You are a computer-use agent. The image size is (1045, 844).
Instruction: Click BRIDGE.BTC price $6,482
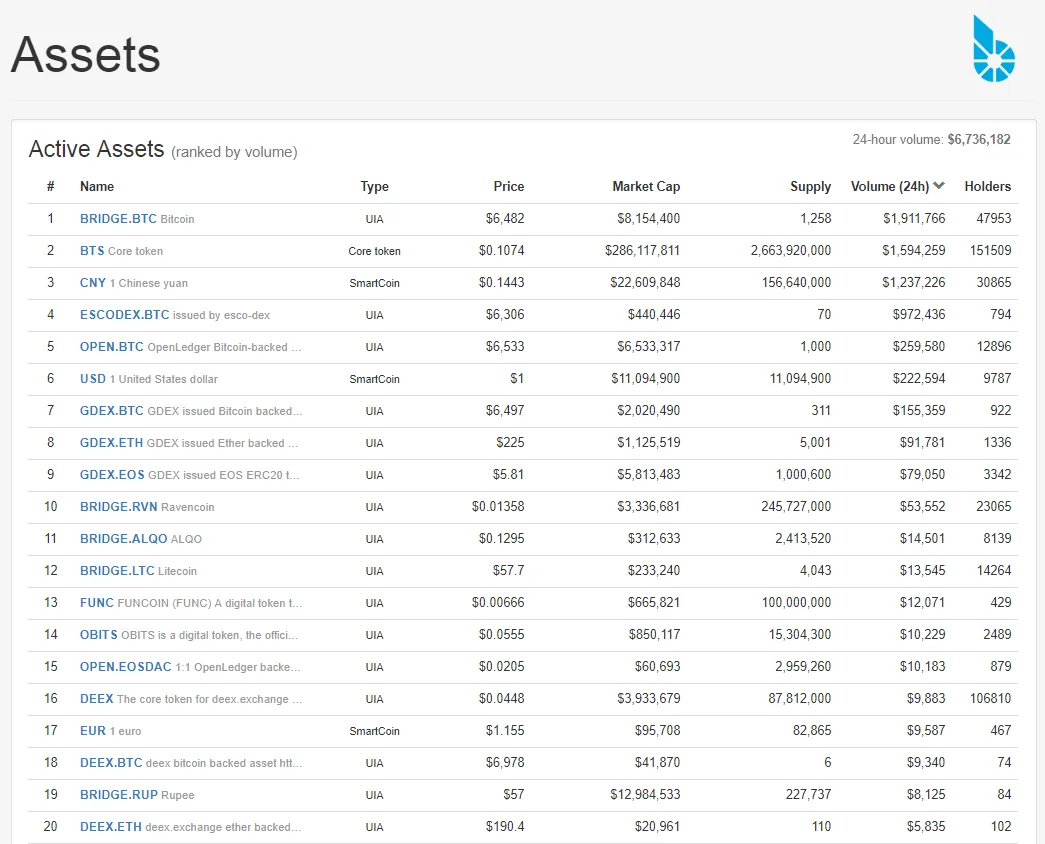pyautogui.click(x=505, y=219)
